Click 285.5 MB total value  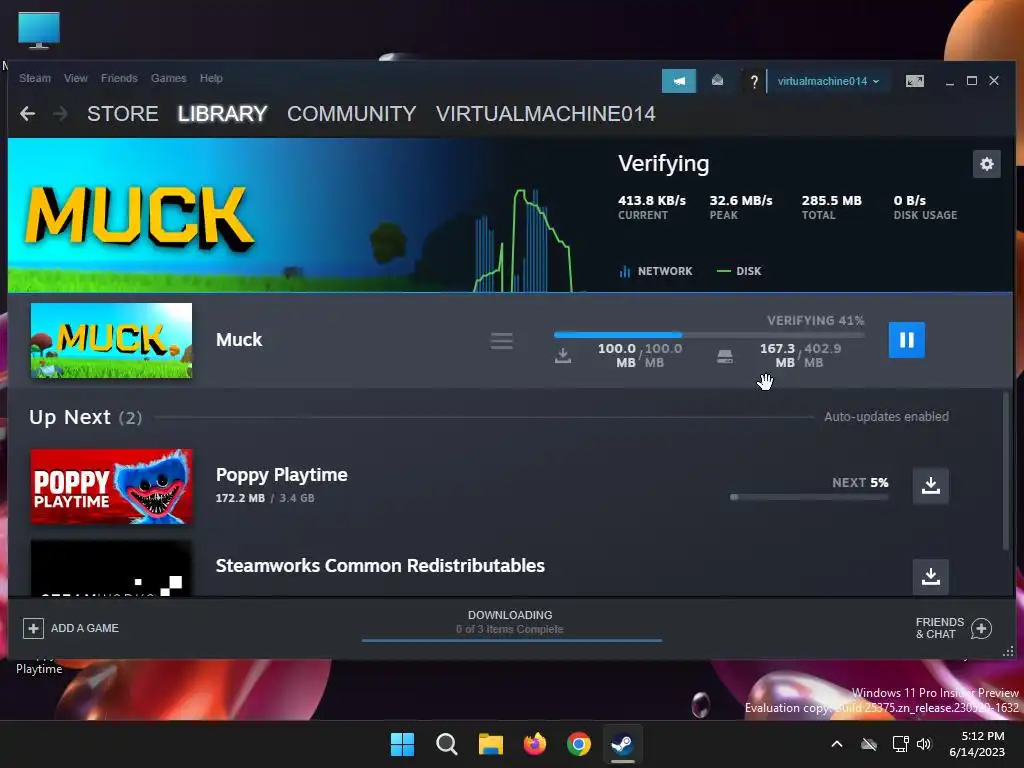coord(831,200)
